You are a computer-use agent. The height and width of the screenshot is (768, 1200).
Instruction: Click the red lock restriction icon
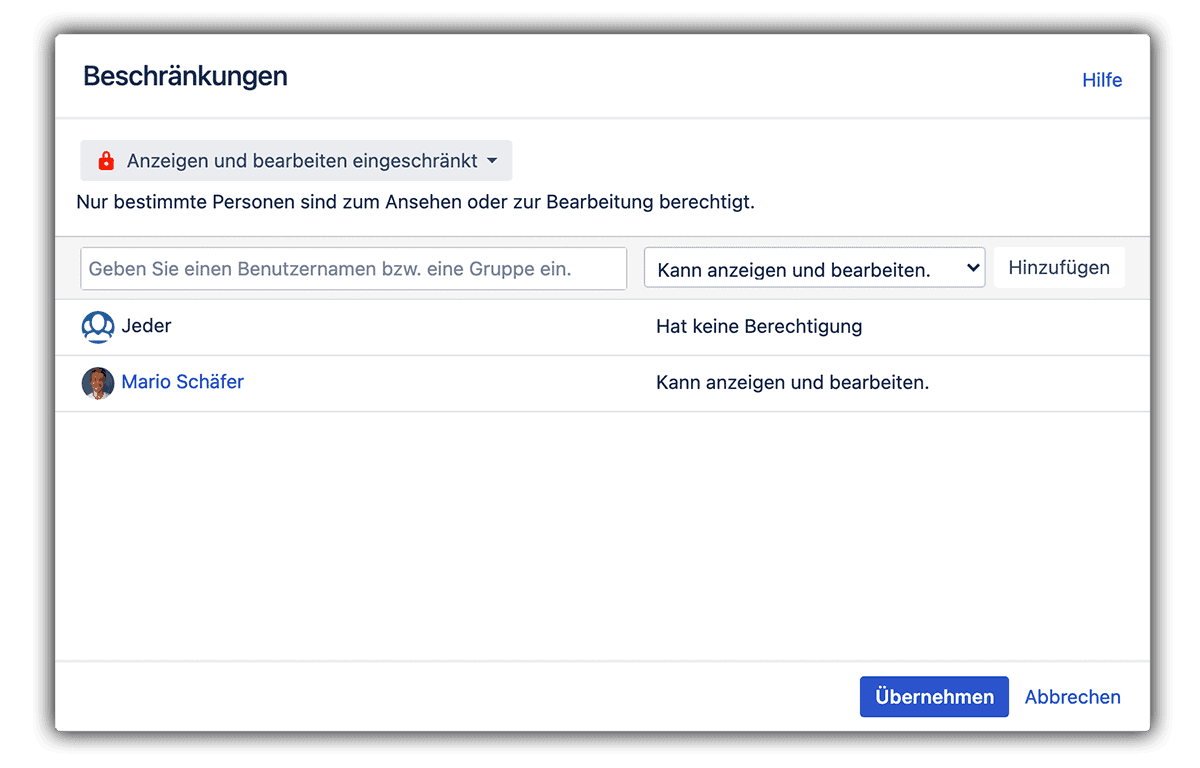(106, 161)
